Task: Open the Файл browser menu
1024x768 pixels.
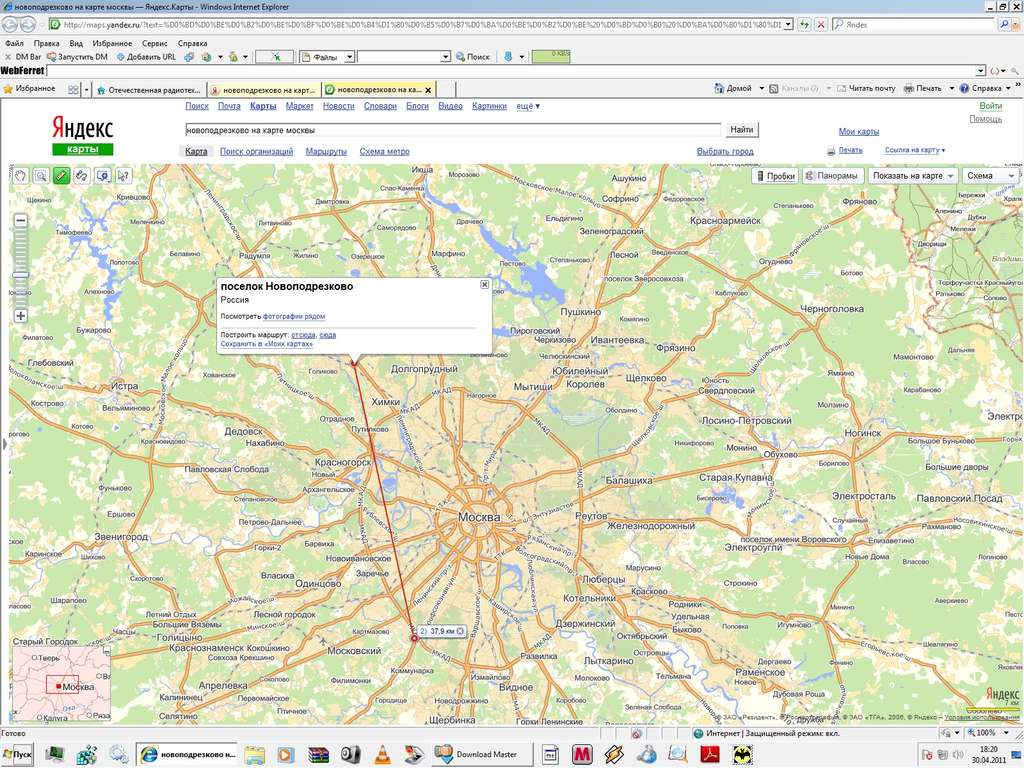Action: click(14, 43)
